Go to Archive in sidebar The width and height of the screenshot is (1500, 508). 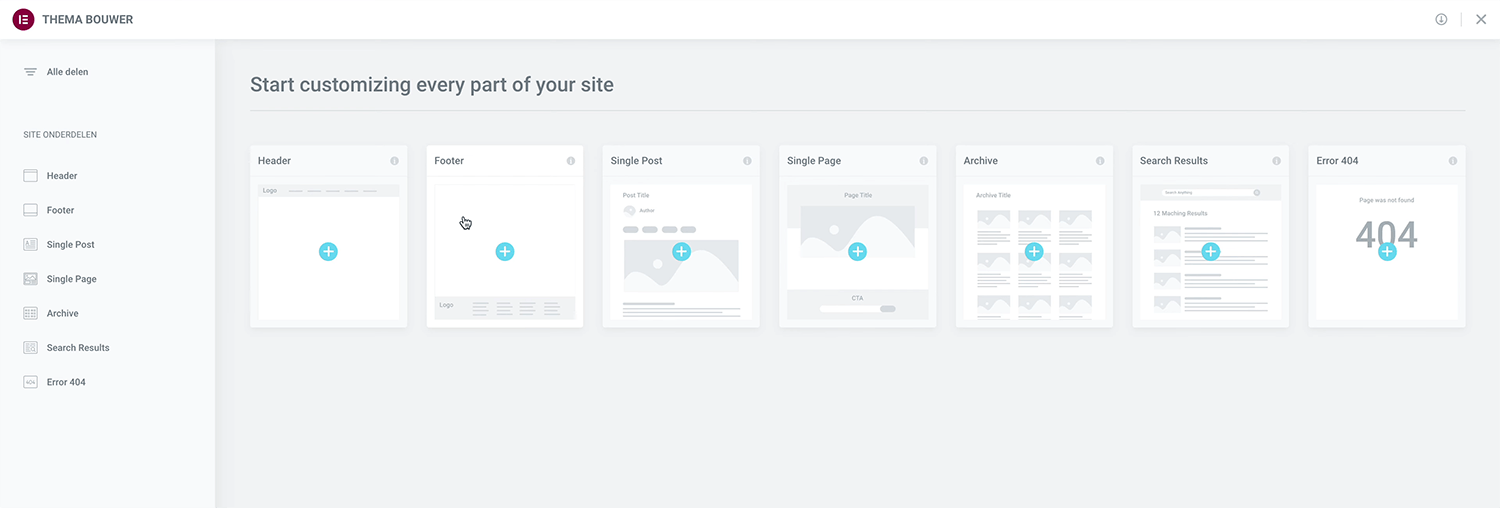click(x=62, y=314)
